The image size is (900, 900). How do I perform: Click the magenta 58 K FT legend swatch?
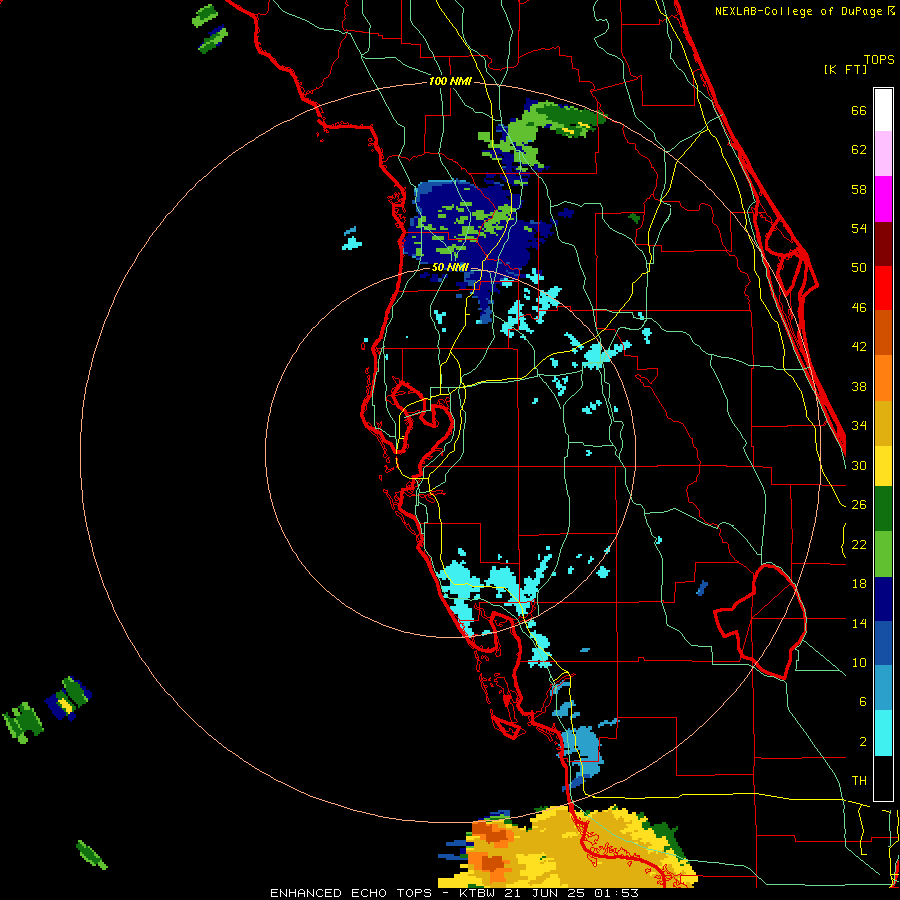pyautogui.click(x=883, y=199)
